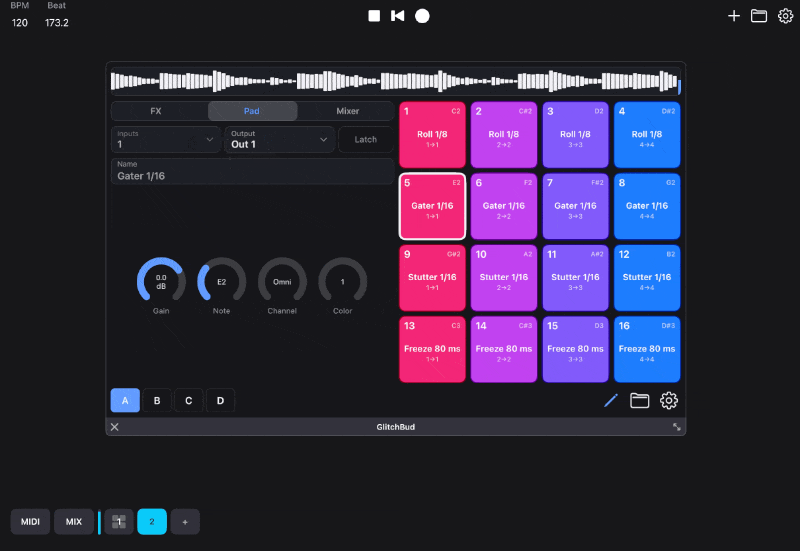Close the GlitchBud plugin with the X

tap(115, 427)
